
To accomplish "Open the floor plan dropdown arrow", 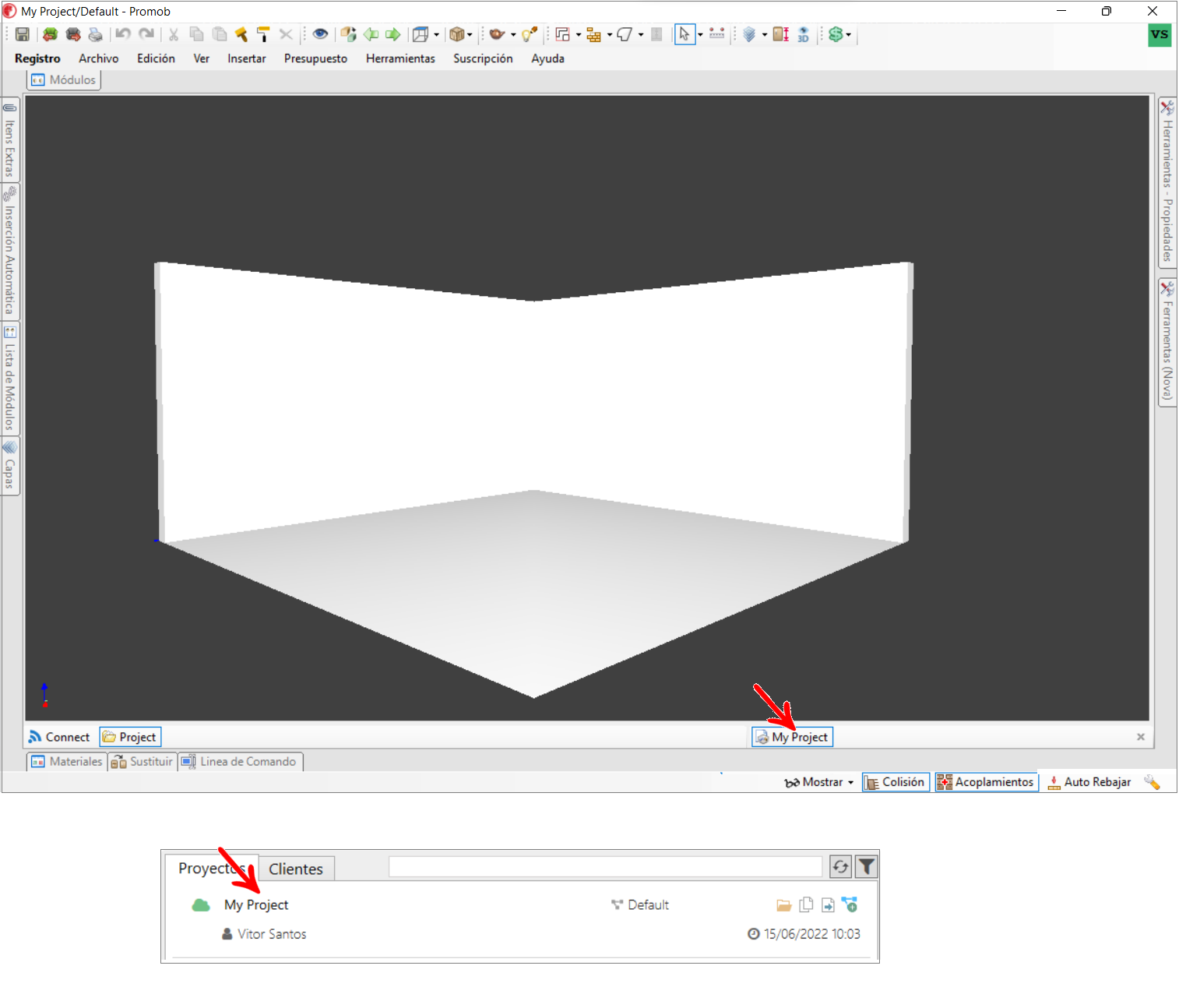I will click(x=579, y=34).
